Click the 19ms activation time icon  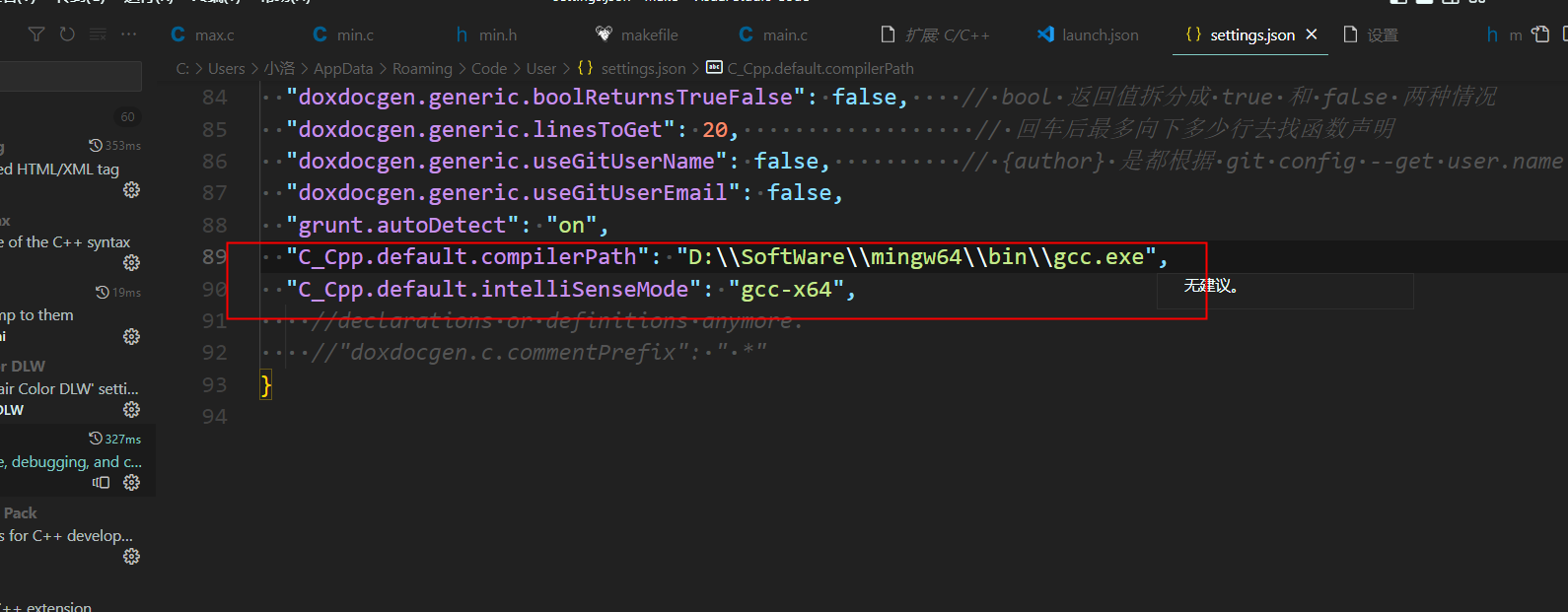coord(102,292)
